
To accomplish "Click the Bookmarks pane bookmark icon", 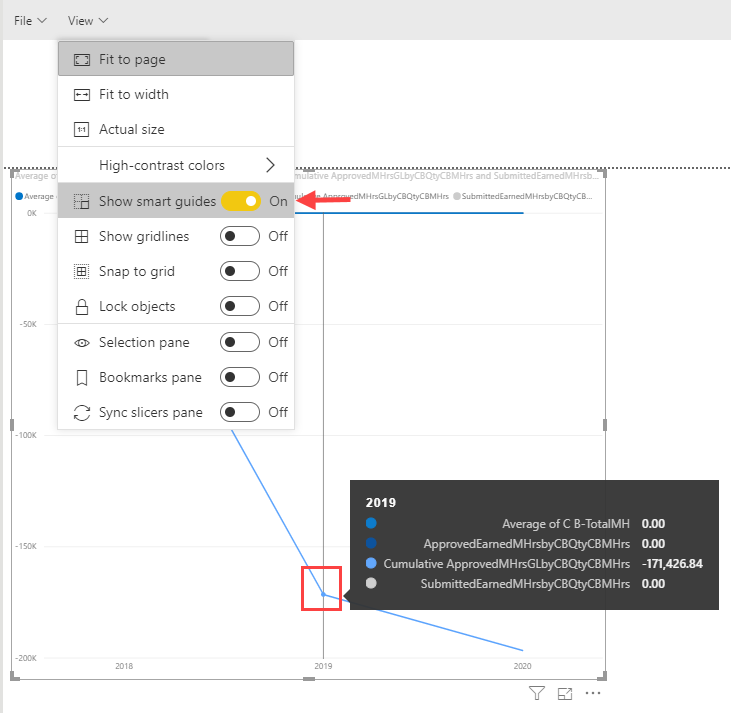I will 82,378.
